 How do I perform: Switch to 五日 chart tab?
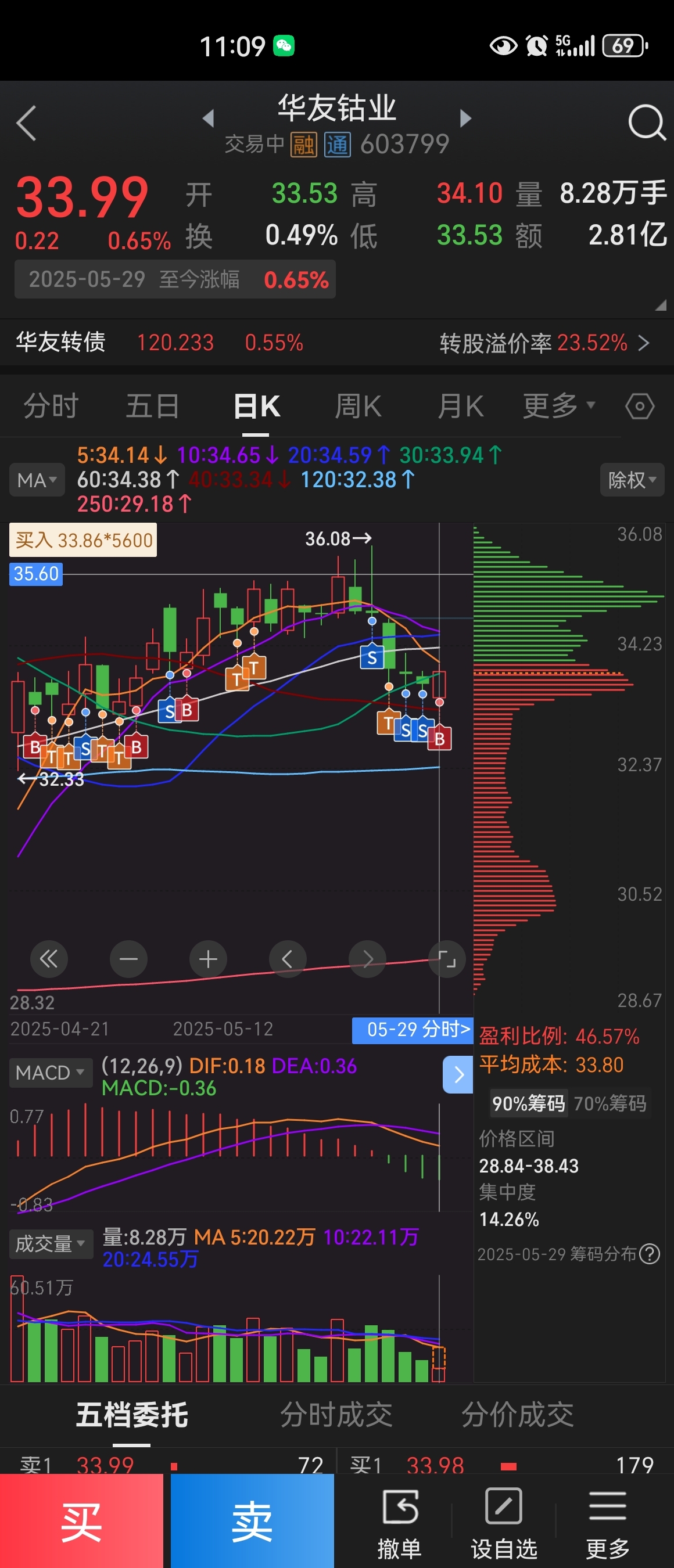(x=153, y=406)
